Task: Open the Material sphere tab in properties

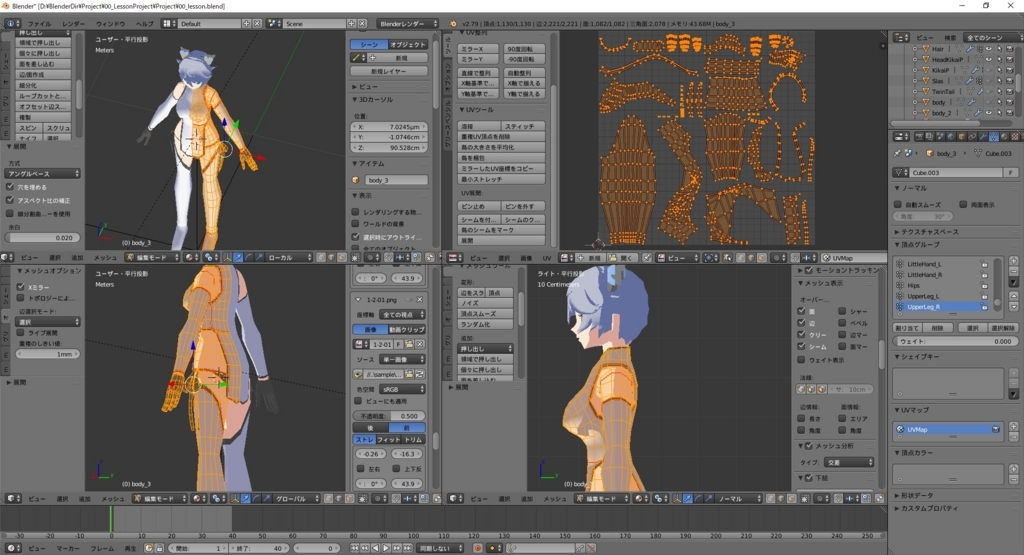Action: click(1004, 136)
